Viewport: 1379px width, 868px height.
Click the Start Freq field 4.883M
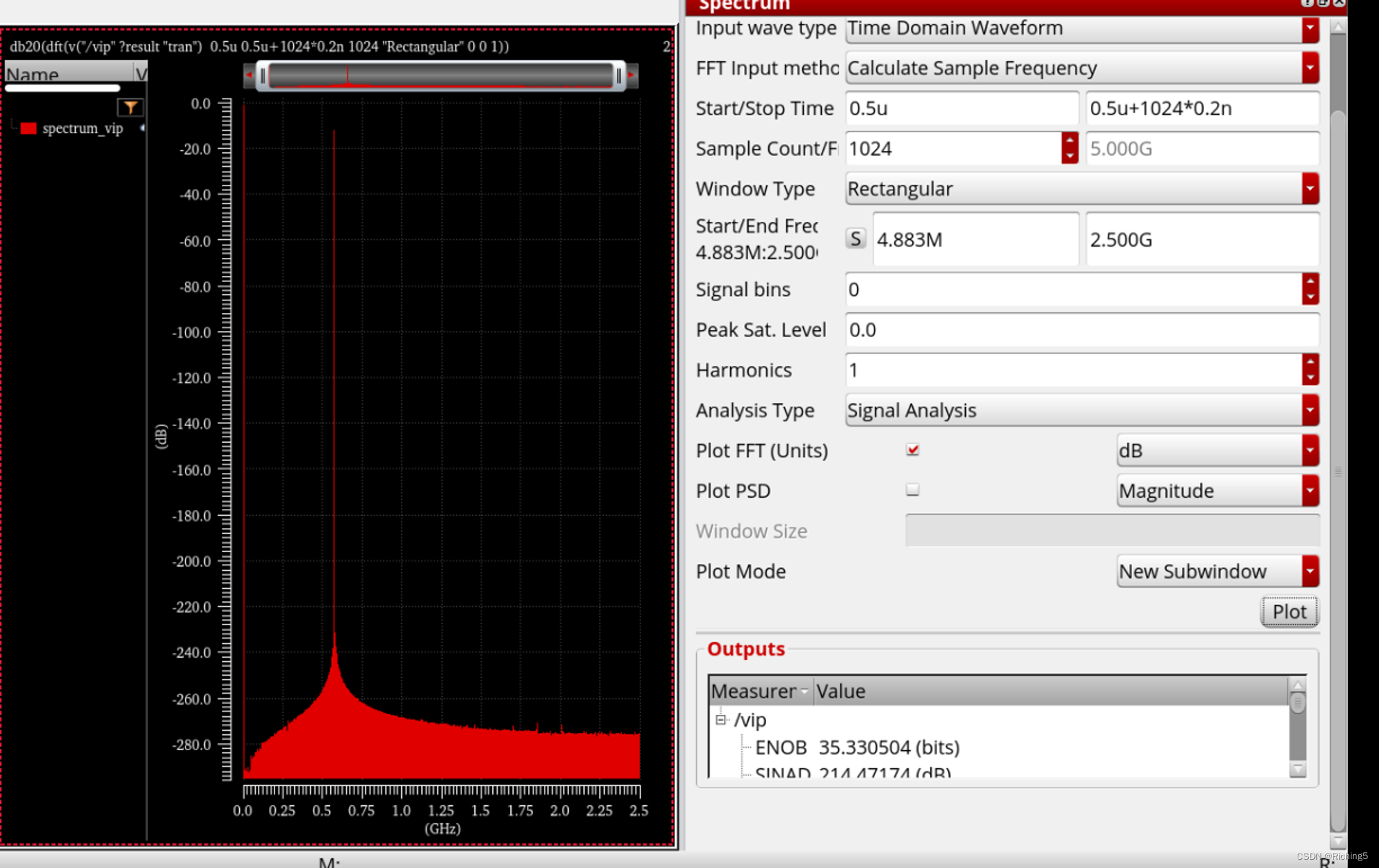point(976,239)
